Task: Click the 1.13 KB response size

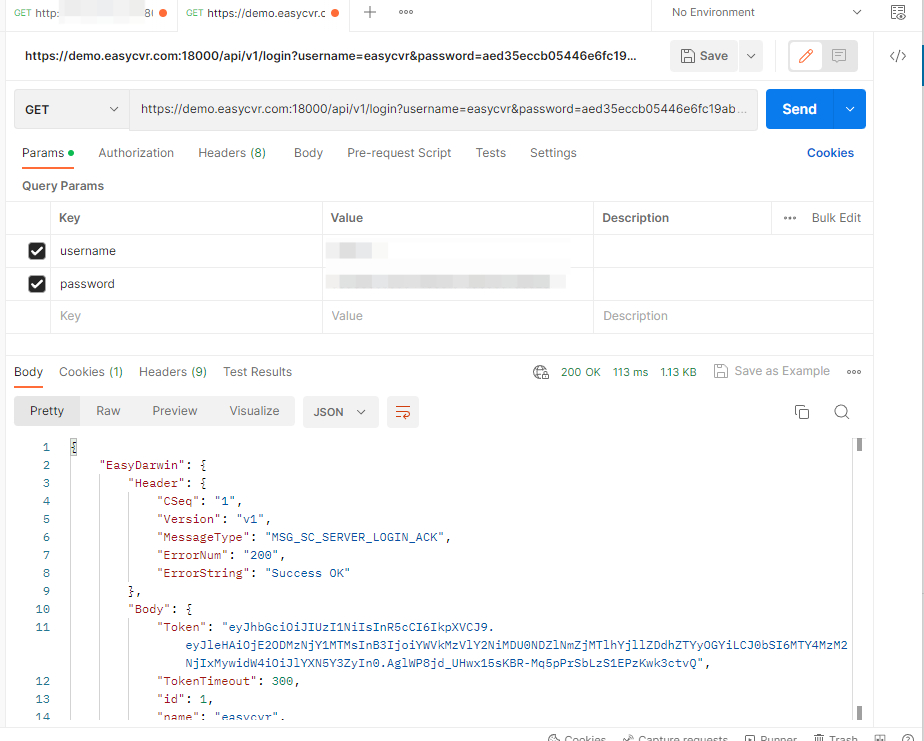Action: coord(678,373)
